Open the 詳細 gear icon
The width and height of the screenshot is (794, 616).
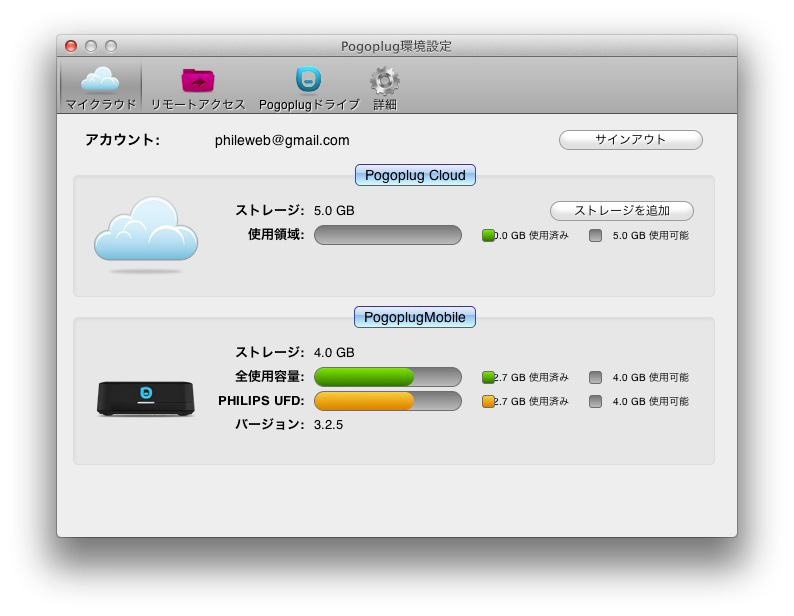click(x=385, y=80)
